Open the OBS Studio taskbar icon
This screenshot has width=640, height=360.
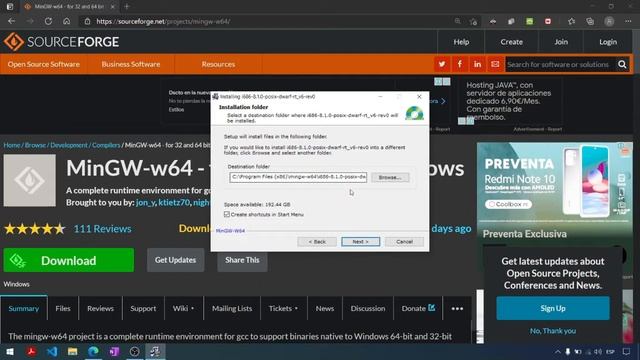point(134,351)
